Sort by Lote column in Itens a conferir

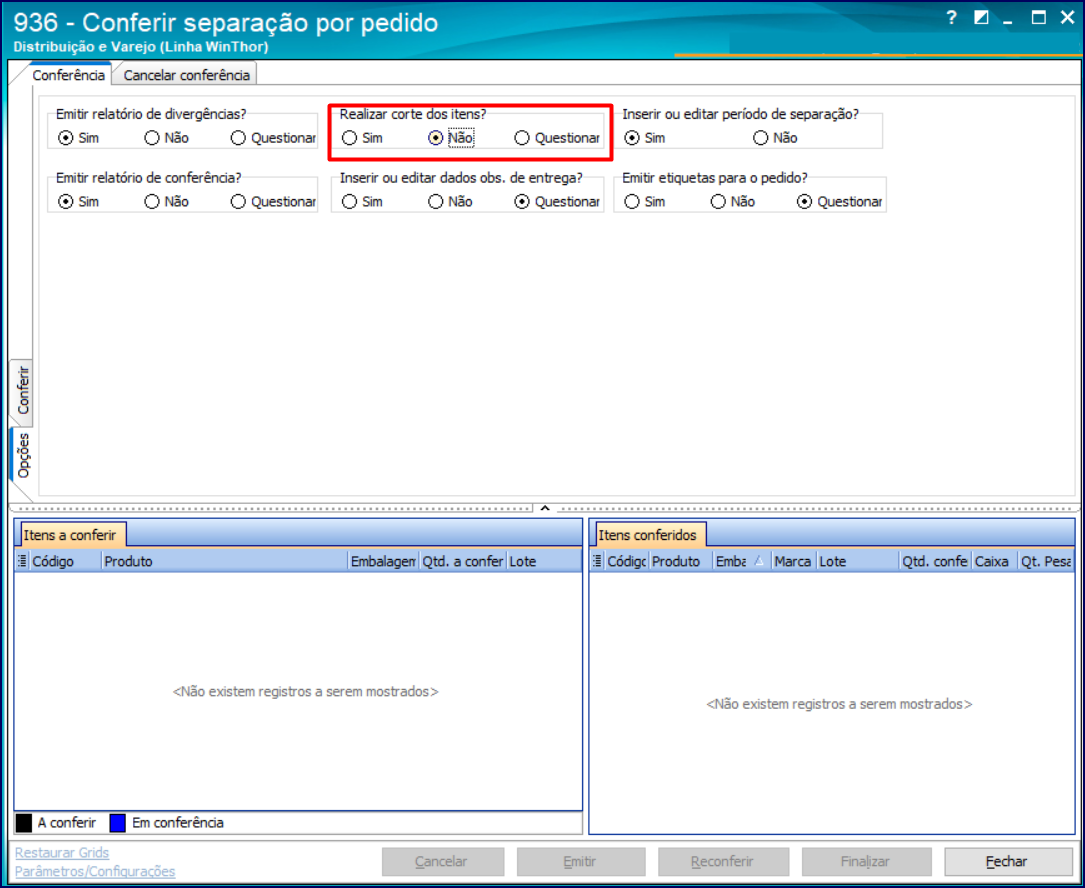coord(543,561)
